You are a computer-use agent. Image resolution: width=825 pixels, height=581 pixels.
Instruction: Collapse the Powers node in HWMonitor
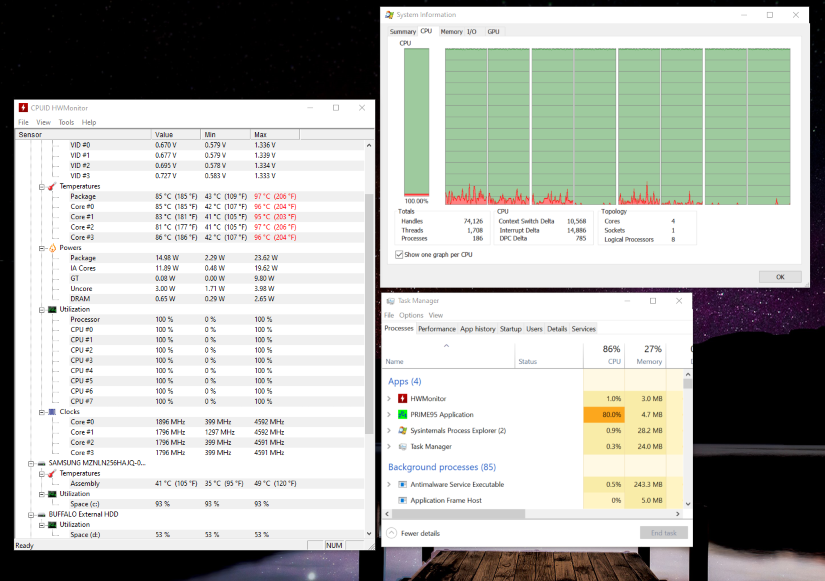click(x=41, y=248)
